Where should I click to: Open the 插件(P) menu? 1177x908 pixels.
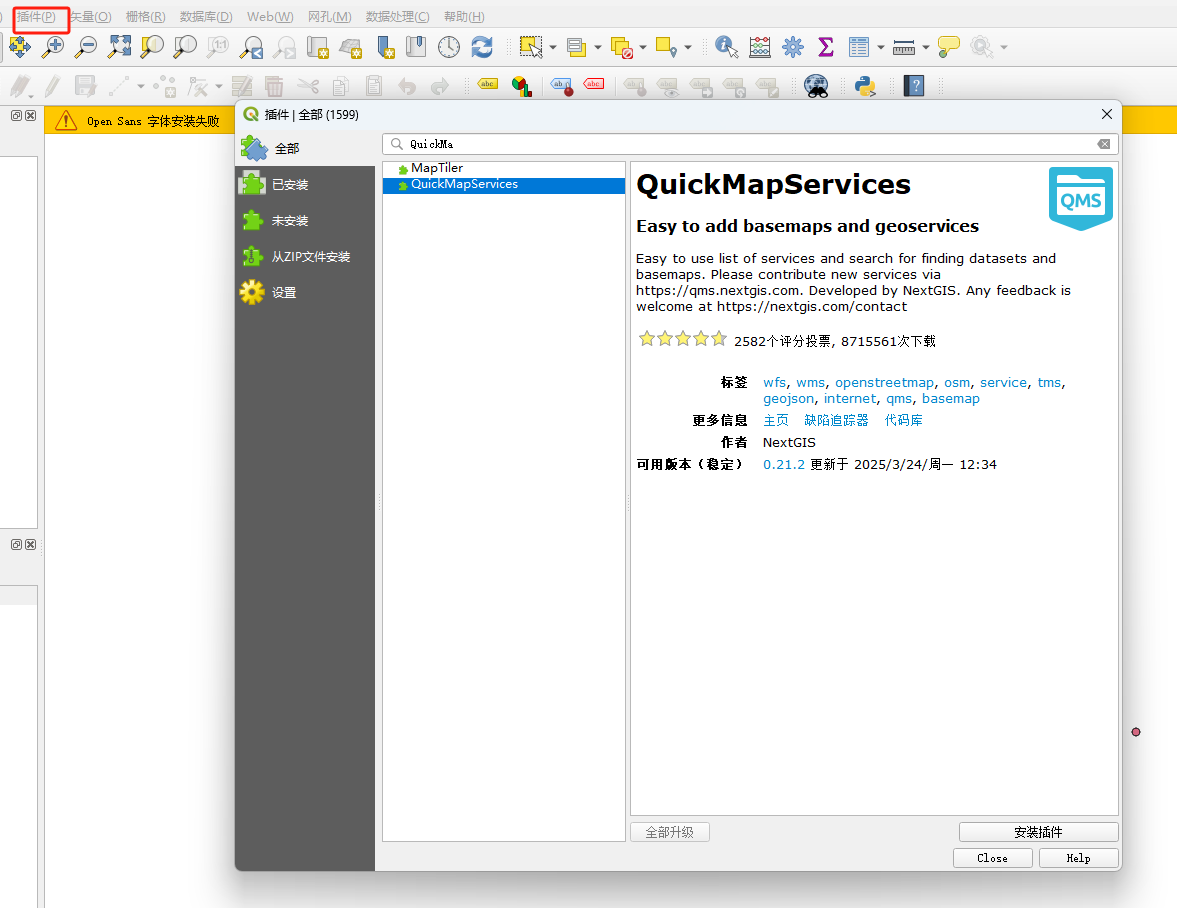coord(36,17)
